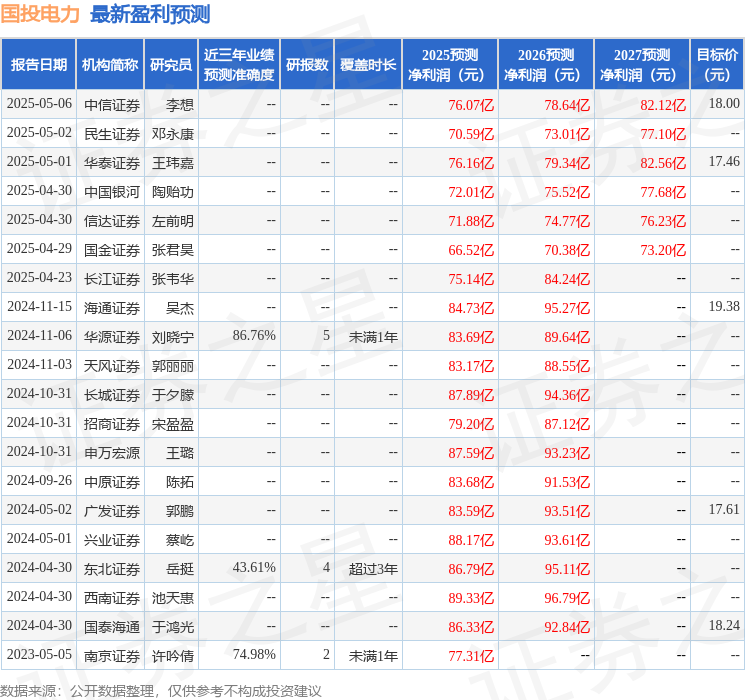The height and width of the screenshot is (700, 745).
Task: Click the 研究员 column header
Action: click(x=171, y=65)
